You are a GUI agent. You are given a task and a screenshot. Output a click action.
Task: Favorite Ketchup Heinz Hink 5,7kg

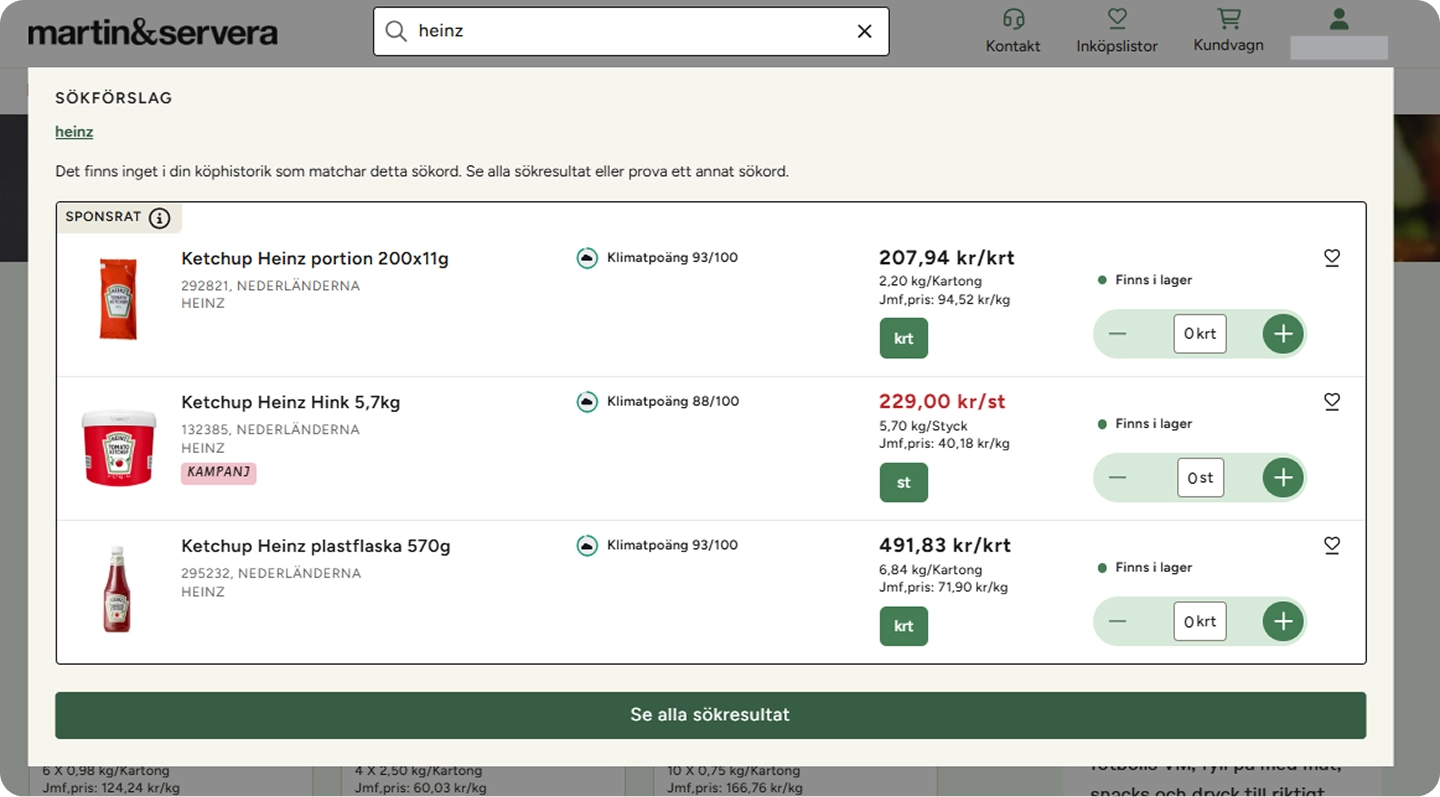tap(1332, 401)
